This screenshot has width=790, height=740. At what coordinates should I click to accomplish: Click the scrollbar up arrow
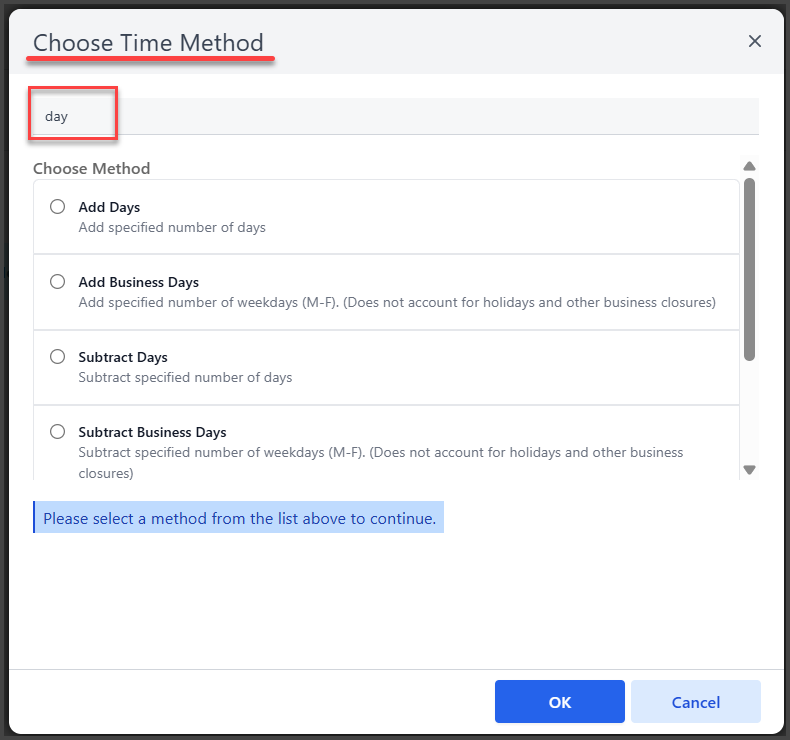coord(749,166)
